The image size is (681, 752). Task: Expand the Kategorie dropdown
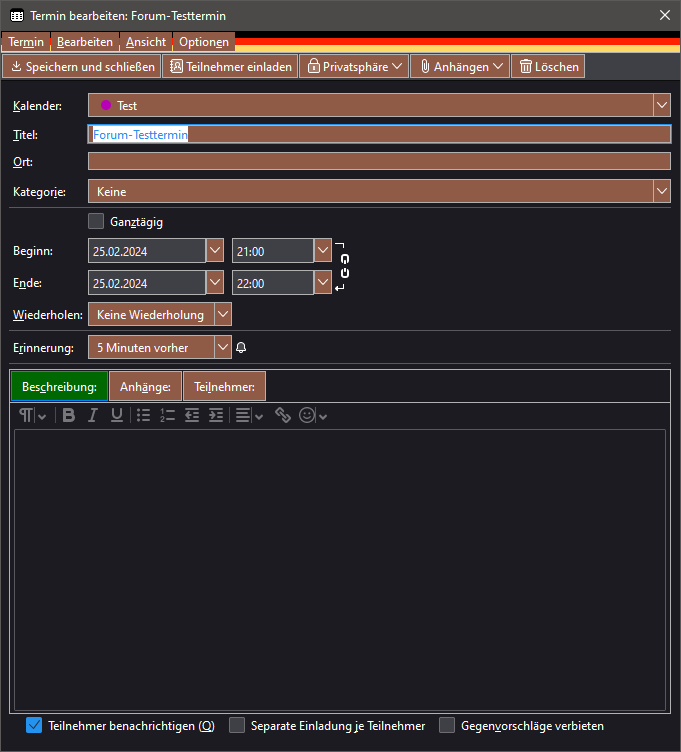pos(661,191)
